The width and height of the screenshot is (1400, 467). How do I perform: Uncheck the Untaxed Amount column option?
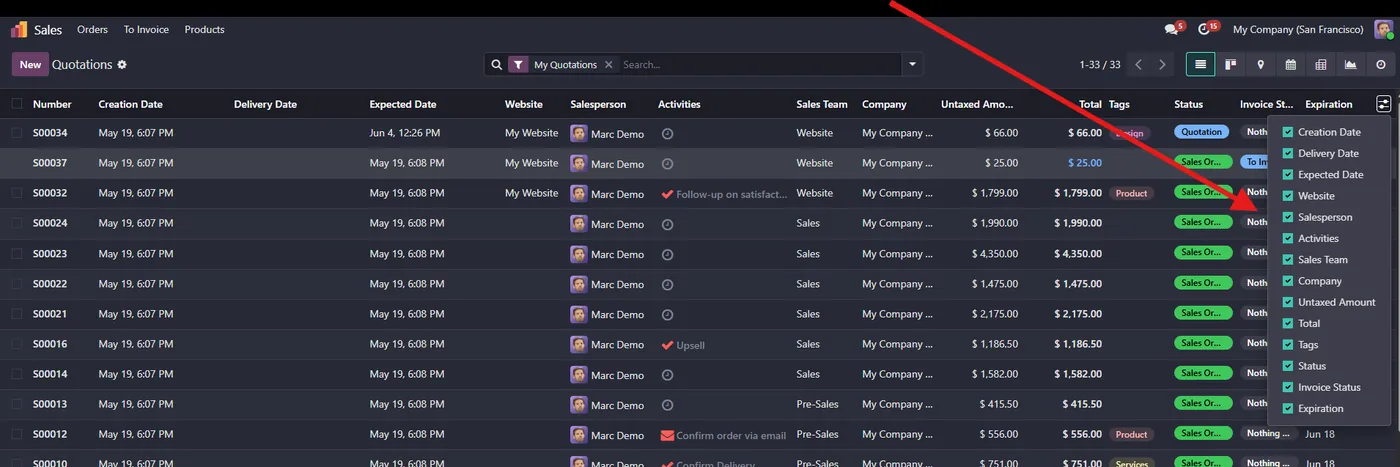pyautogui.click(x=1288, y=302)
